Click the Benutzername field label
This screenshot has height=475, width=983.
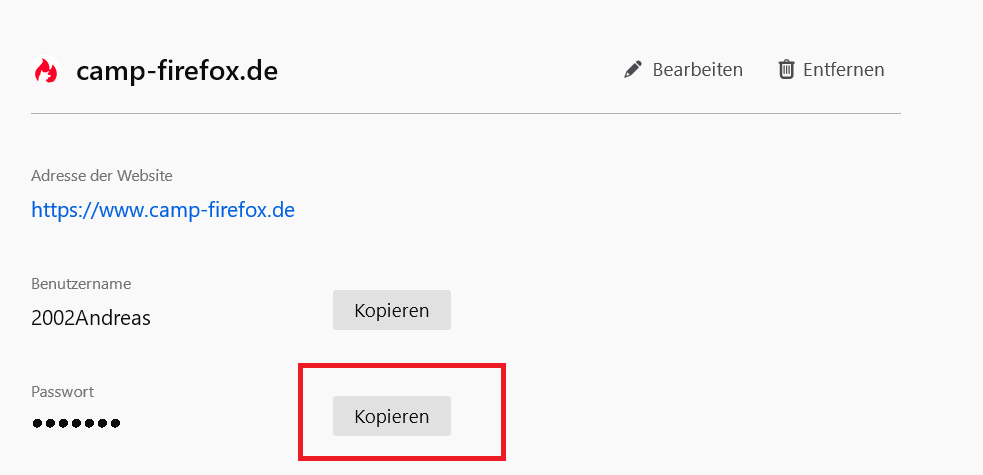click(81, 284)
